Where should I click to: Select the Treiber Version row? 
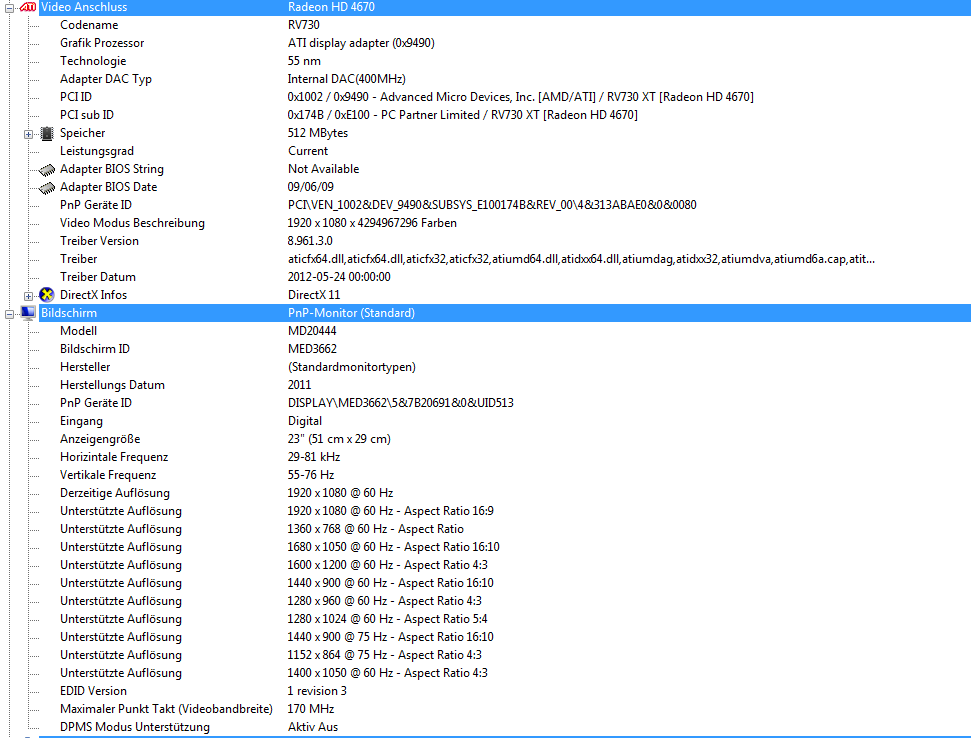point(505,241)
